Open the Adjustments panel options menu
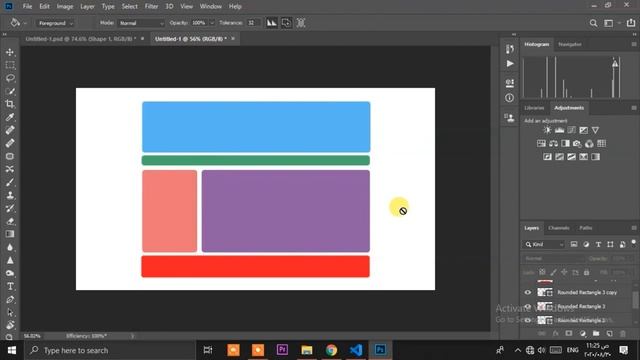This screenshot has width=640, height=360. pyautogui.click(x=633, y=108)
